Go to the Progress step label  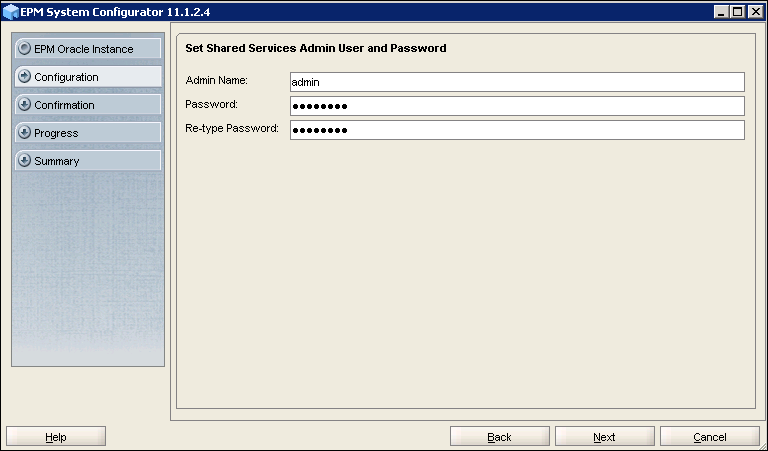click(56, 133)
